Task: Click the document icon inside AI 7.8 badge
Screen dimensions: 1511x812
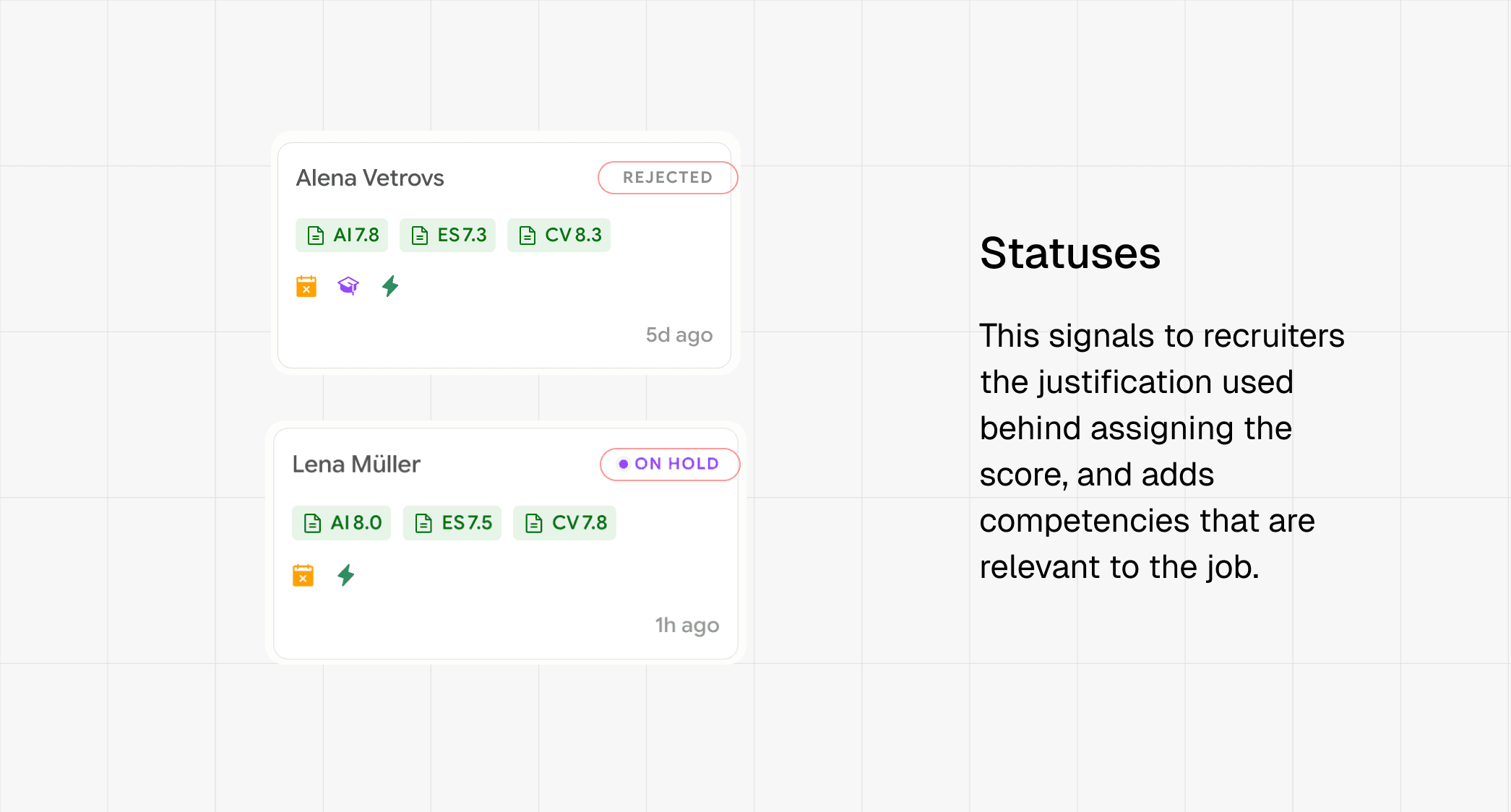Action: pos(315,235)
